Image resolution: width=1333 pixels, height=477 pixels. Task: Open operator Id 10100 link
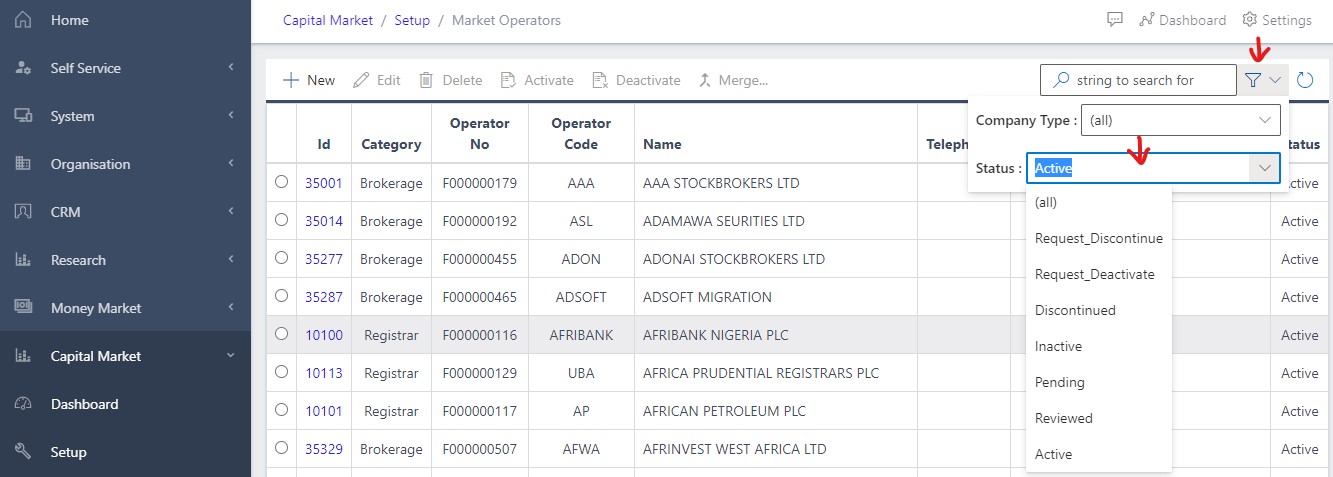click(x=324, y=335)
